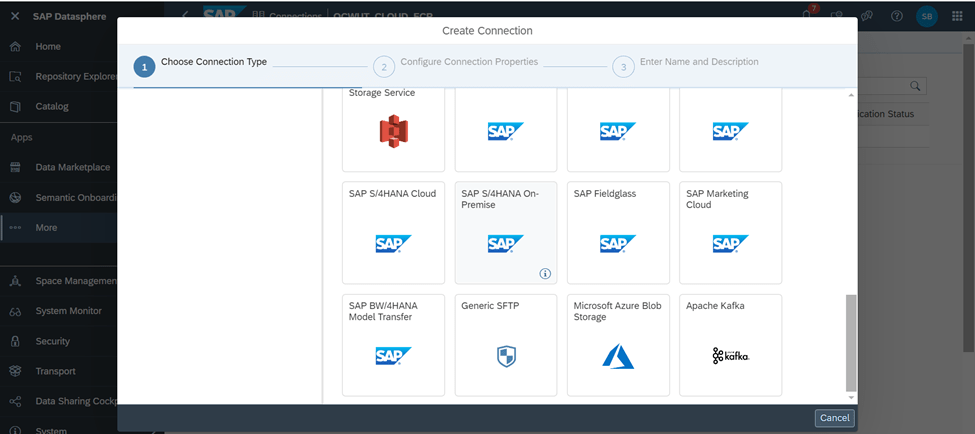Open info icon on S/4HANA On-Premise tile
Viewport: 975px width, 434px height.
click(x=545, y=273)
